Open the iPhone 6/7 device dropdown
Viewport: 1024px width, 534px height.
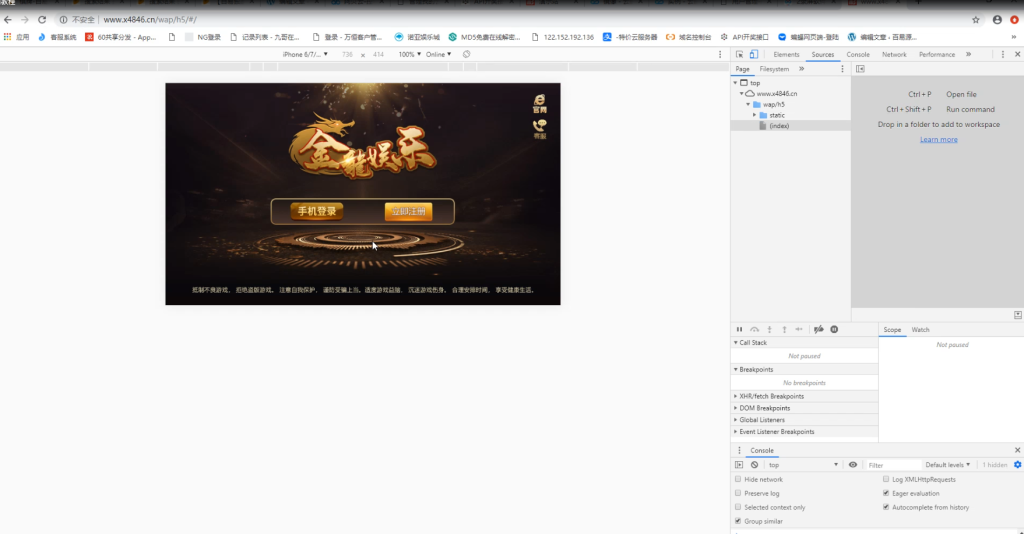pyautogui.click(x=305, y=54)
